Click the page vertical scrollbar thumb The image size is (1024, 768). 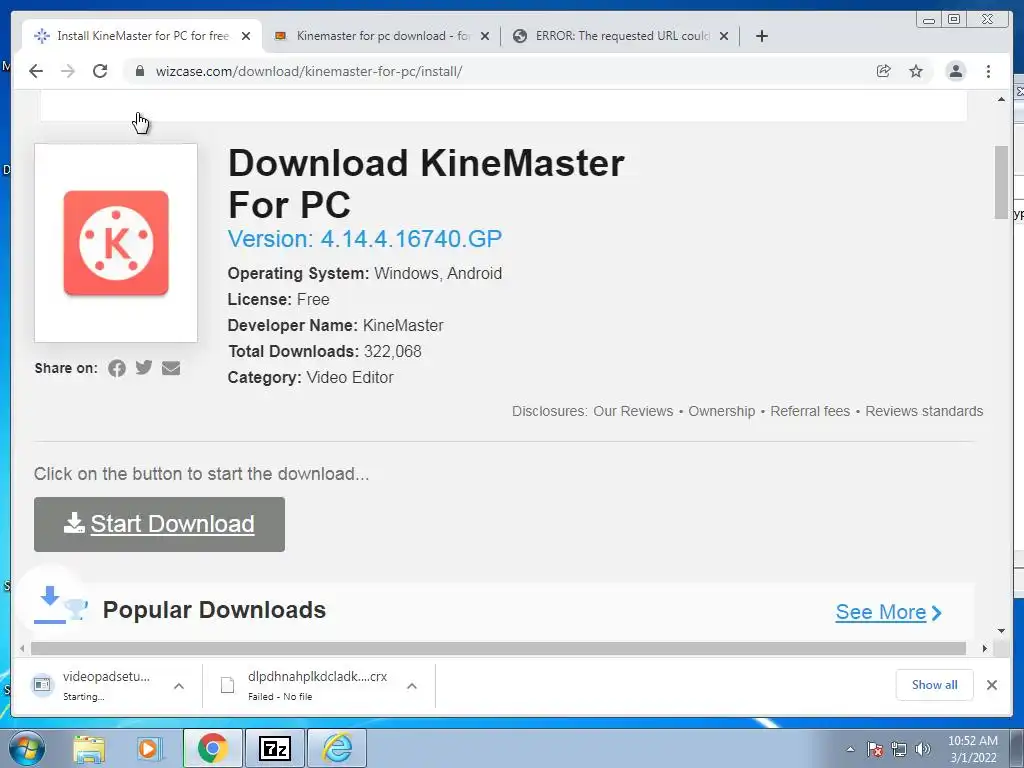click(x=1001, y=183)
